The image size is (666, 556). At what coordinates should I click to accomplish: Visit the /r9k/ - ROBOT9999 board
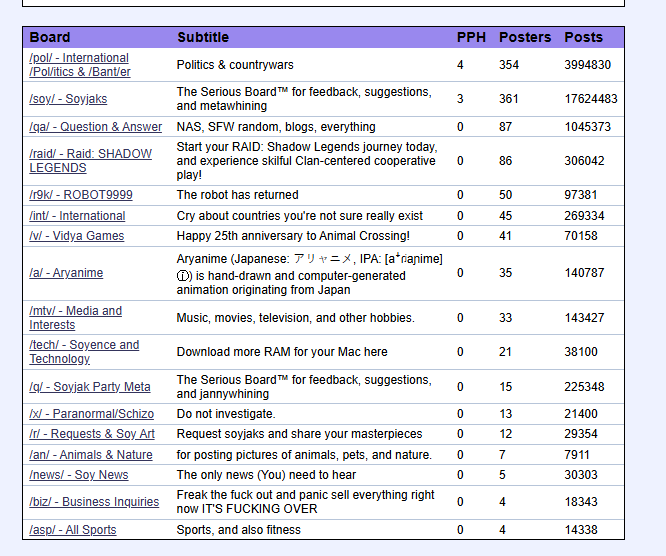(x=81, y=195)
